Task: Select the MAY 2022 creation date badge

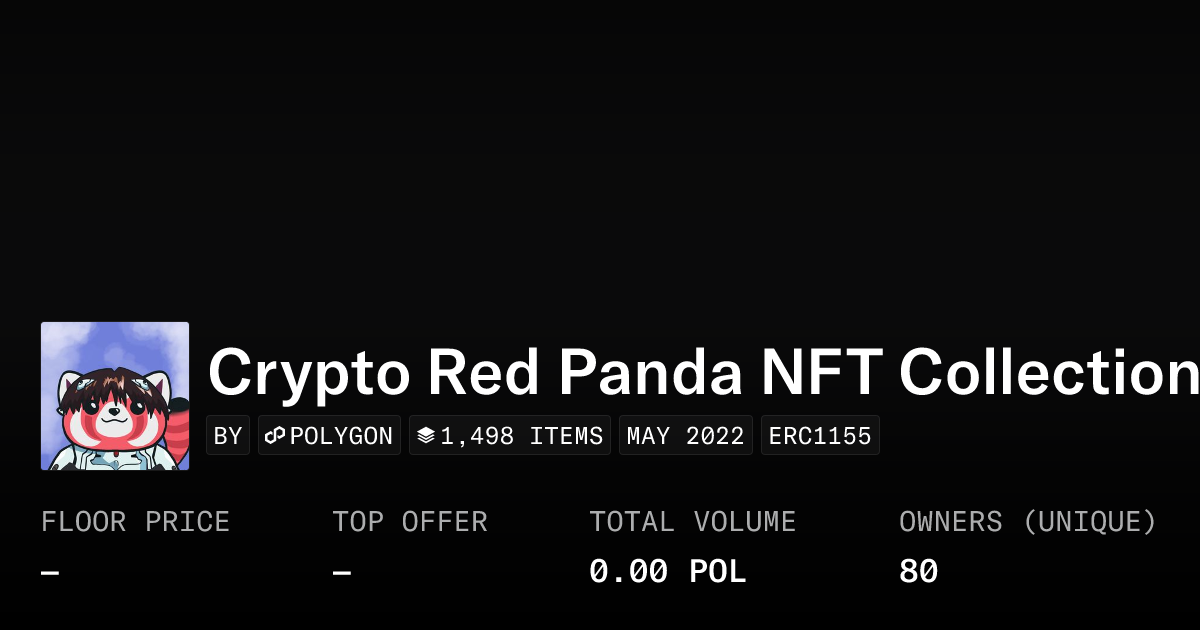Action: [x=686, y=436]
